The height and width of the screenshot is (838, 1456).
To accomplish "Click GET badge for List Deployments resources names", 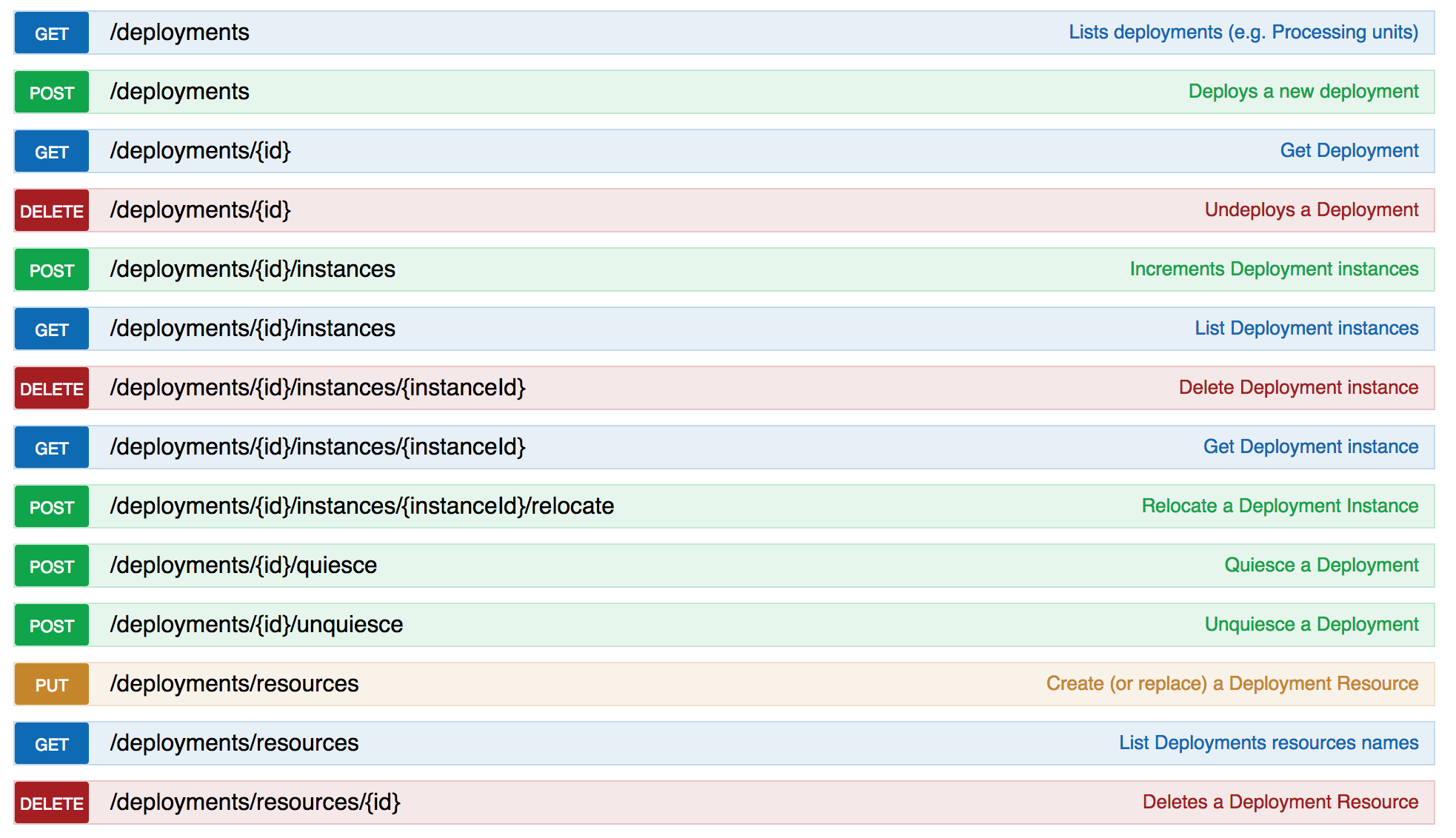I will tap(52, 743).
